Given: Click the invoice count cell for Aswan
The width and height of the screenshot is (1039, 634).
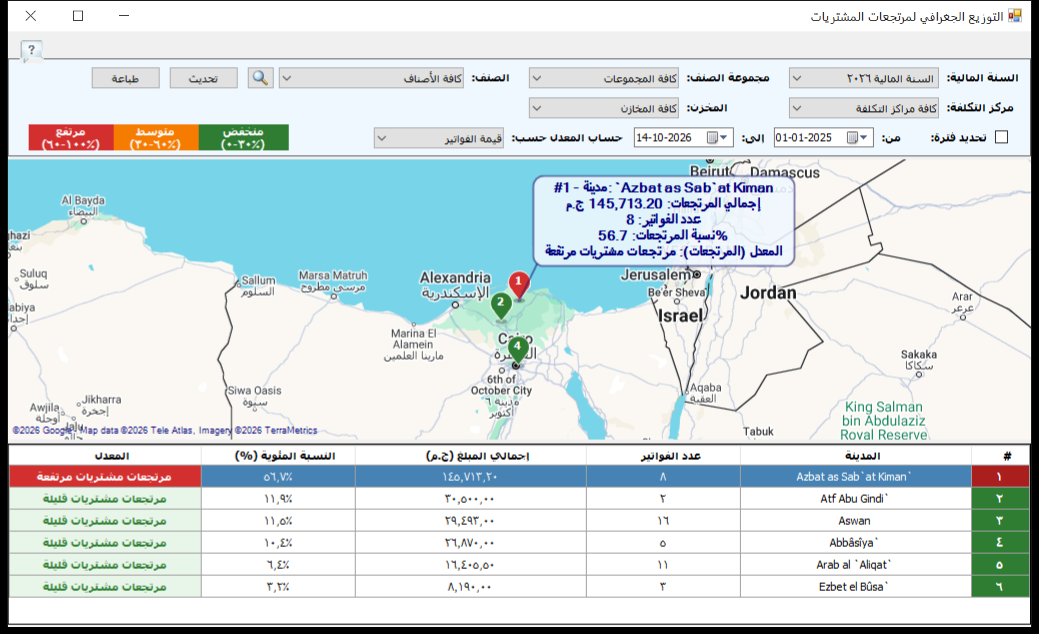Looking at the screenshot, I should coord(663,521).
